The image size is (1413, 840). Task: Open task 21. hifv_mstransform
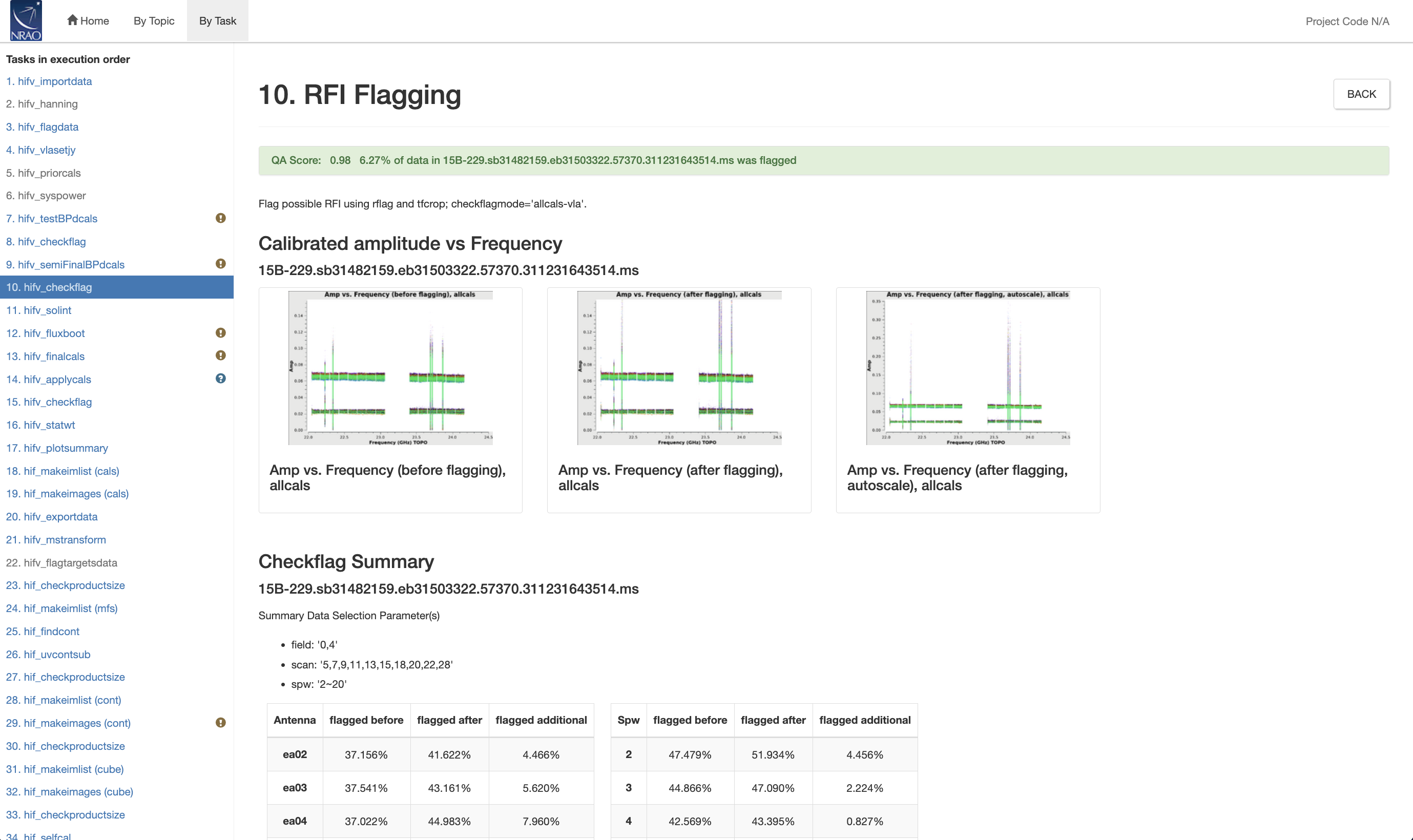(x=56, y=540)
